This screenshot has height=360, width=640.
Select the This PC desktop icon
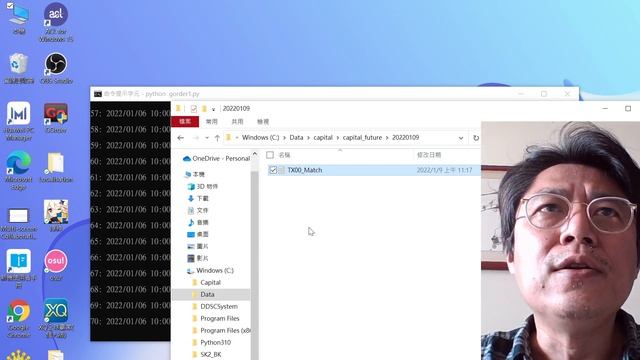[x=18, y=18]
